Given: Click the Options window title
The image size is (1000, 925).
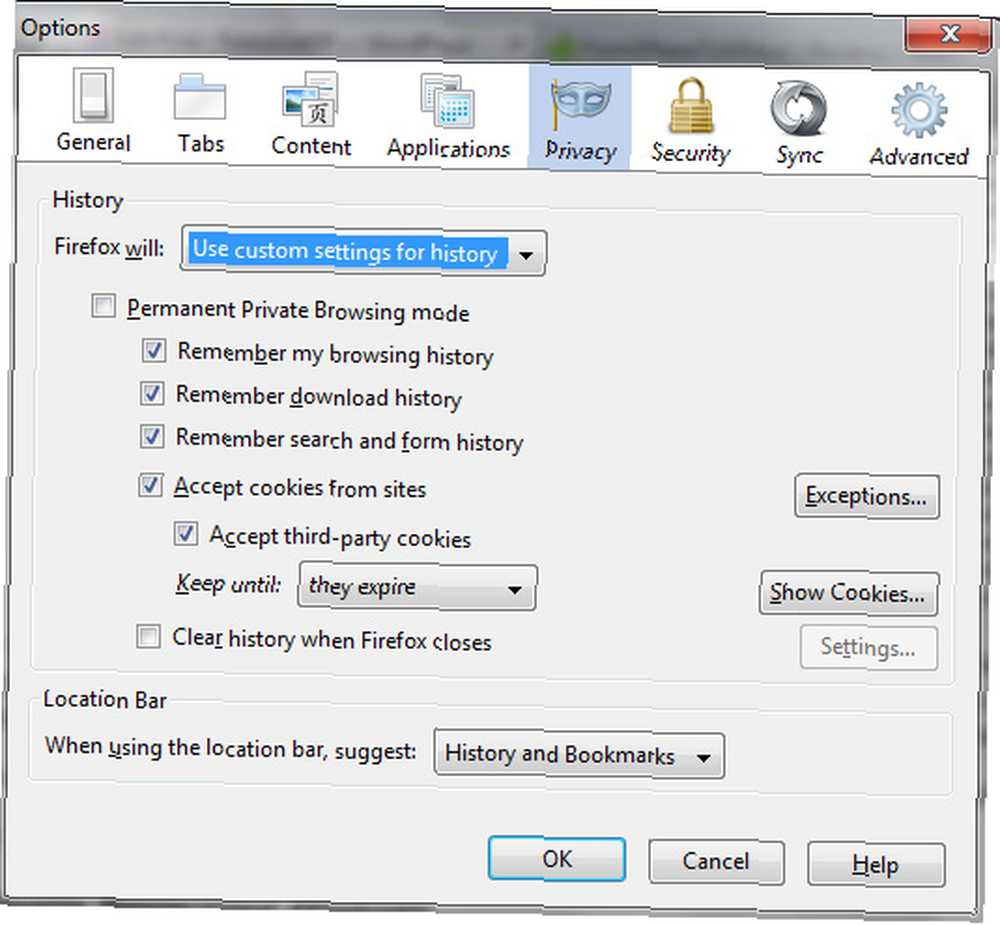Looking at the screenshot, I should tap(61, 28).
